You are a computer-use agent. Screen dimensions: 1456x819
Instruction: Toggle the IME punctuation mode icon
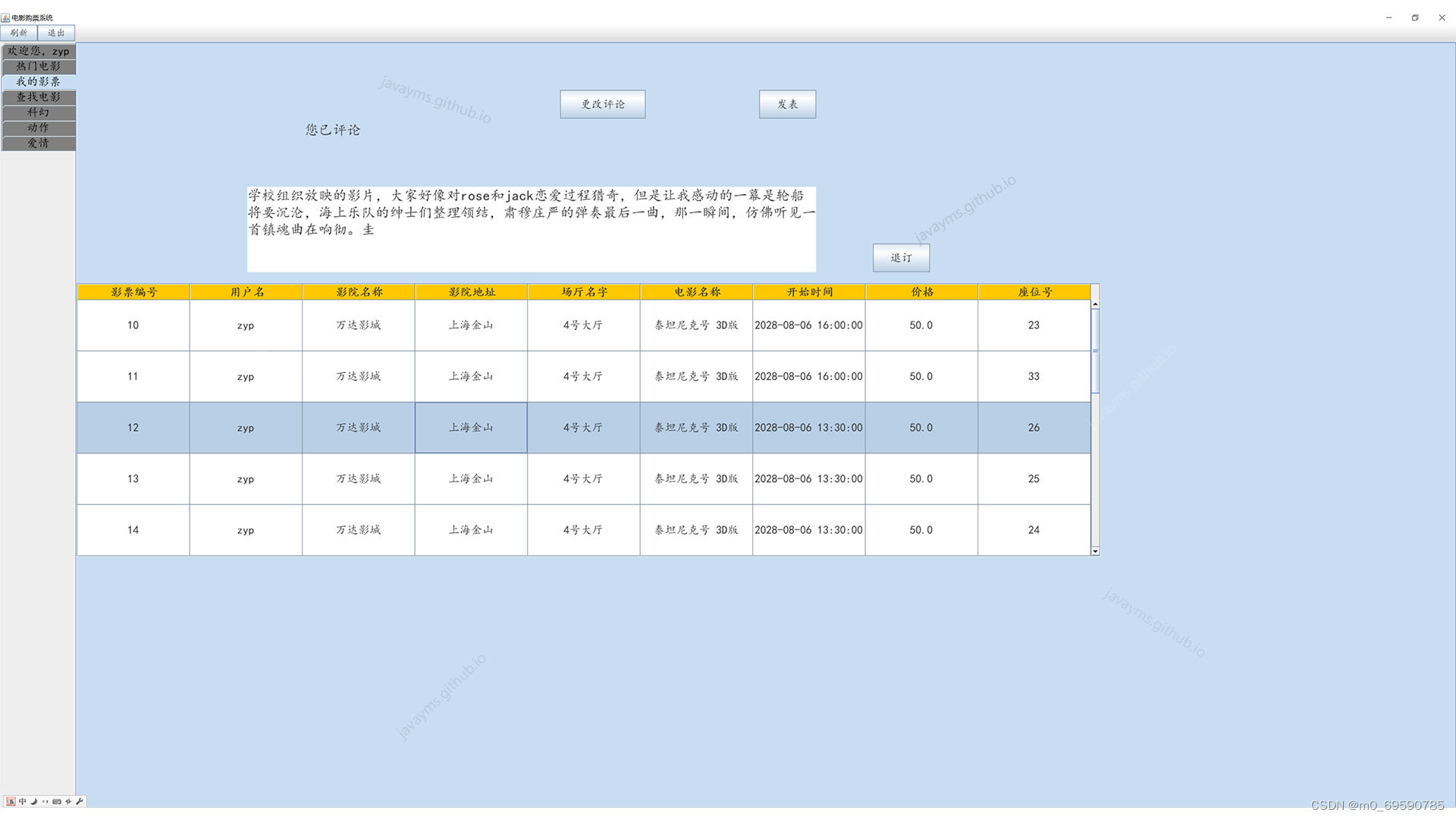[x=45, y=801]
